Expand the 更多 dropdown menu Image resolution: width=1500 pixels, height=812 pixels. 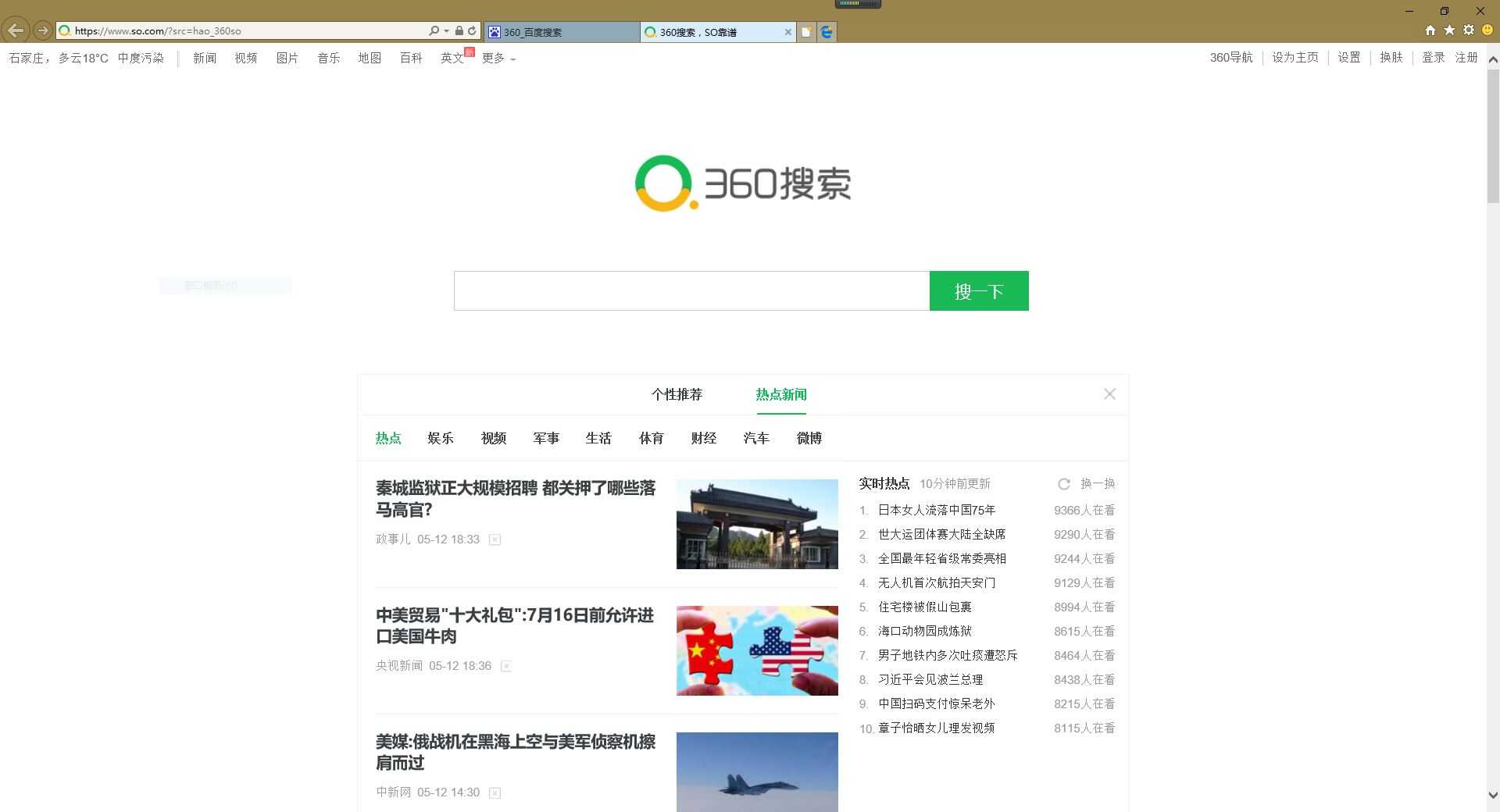[498, 58]
